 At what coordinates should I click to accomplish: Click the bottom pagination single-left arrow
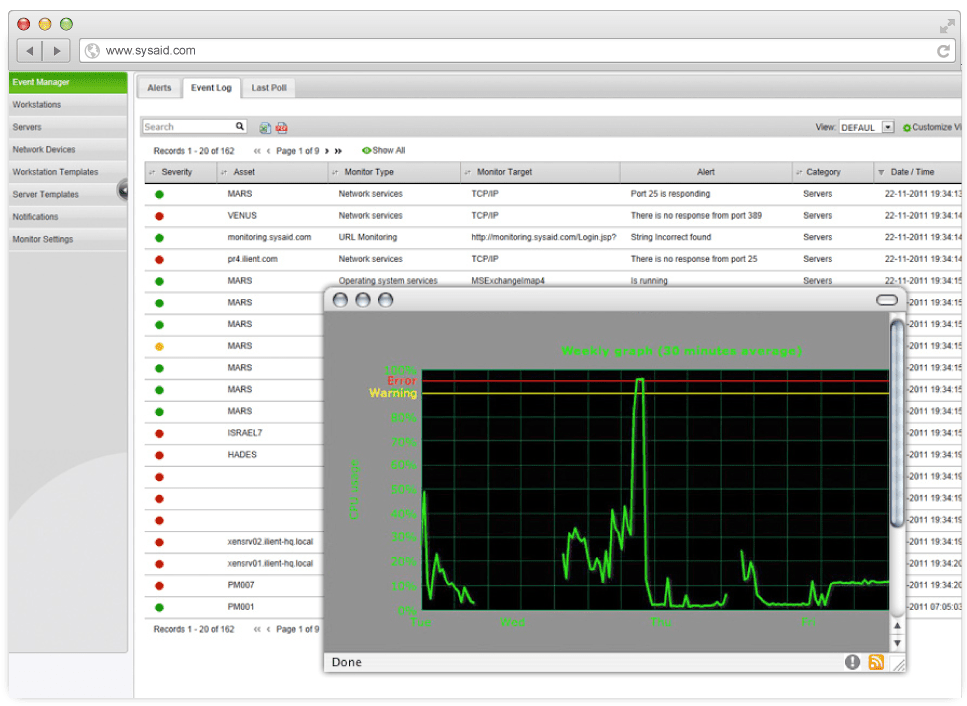click(x=268, y=630)
